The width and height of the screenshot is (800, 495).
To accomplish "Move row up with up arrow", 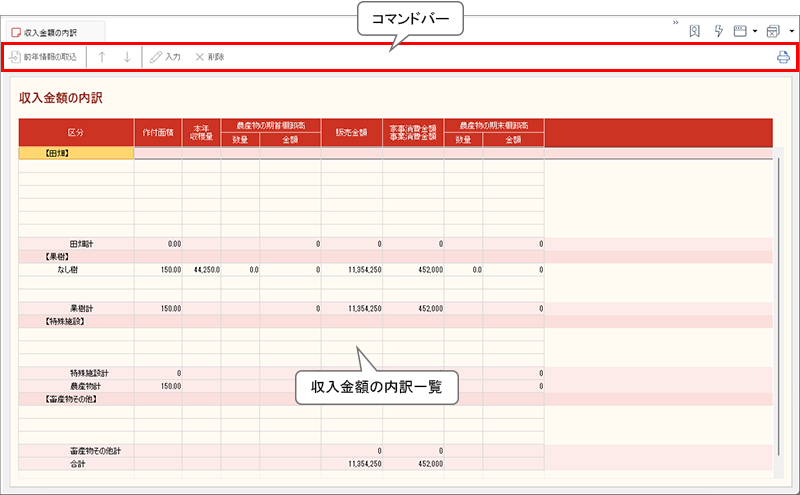I will tap(102, 57).
